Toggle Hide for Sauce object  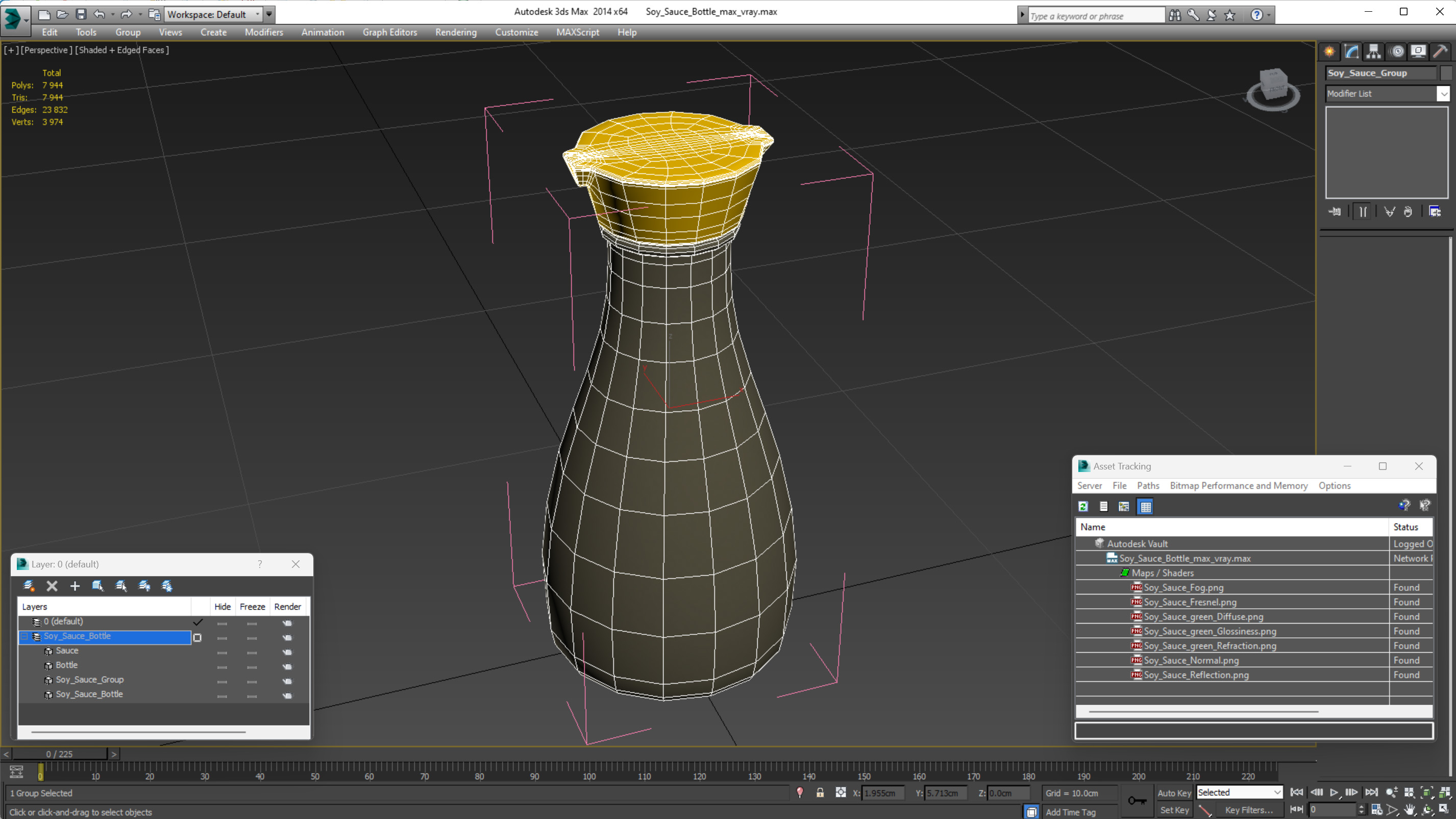222,652
